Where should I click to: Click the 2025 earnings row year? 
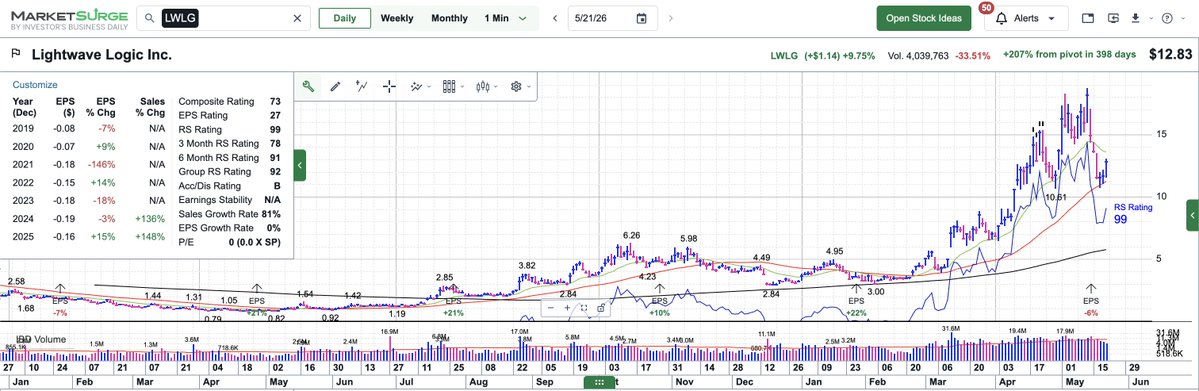pyautogui.click(x=23, y=236)
